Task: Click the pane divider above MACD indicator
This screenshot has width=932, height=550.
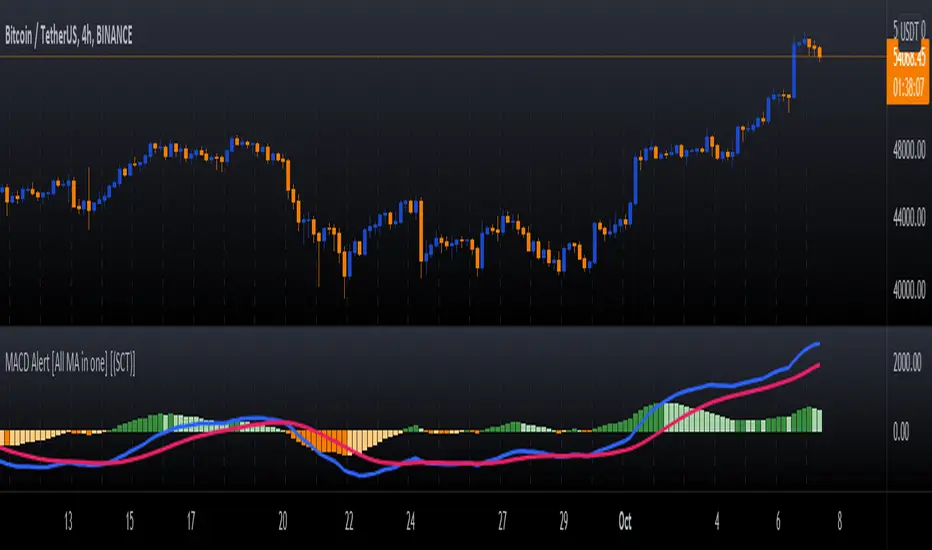Action: click(443, 326)
